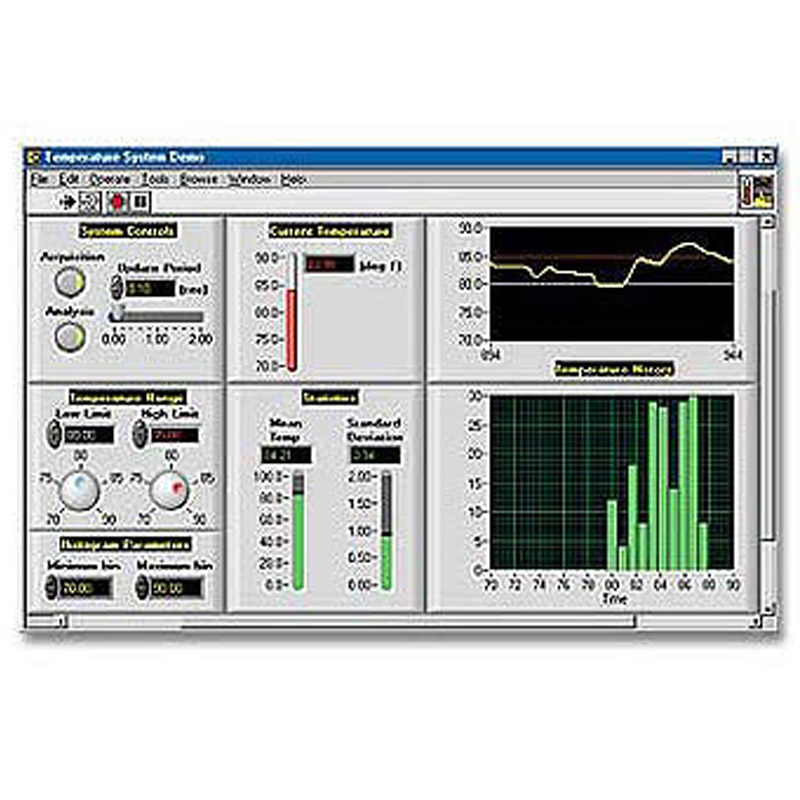The image size is (800, 800).
Task: Open the Window menu
Action: (248, 179)
